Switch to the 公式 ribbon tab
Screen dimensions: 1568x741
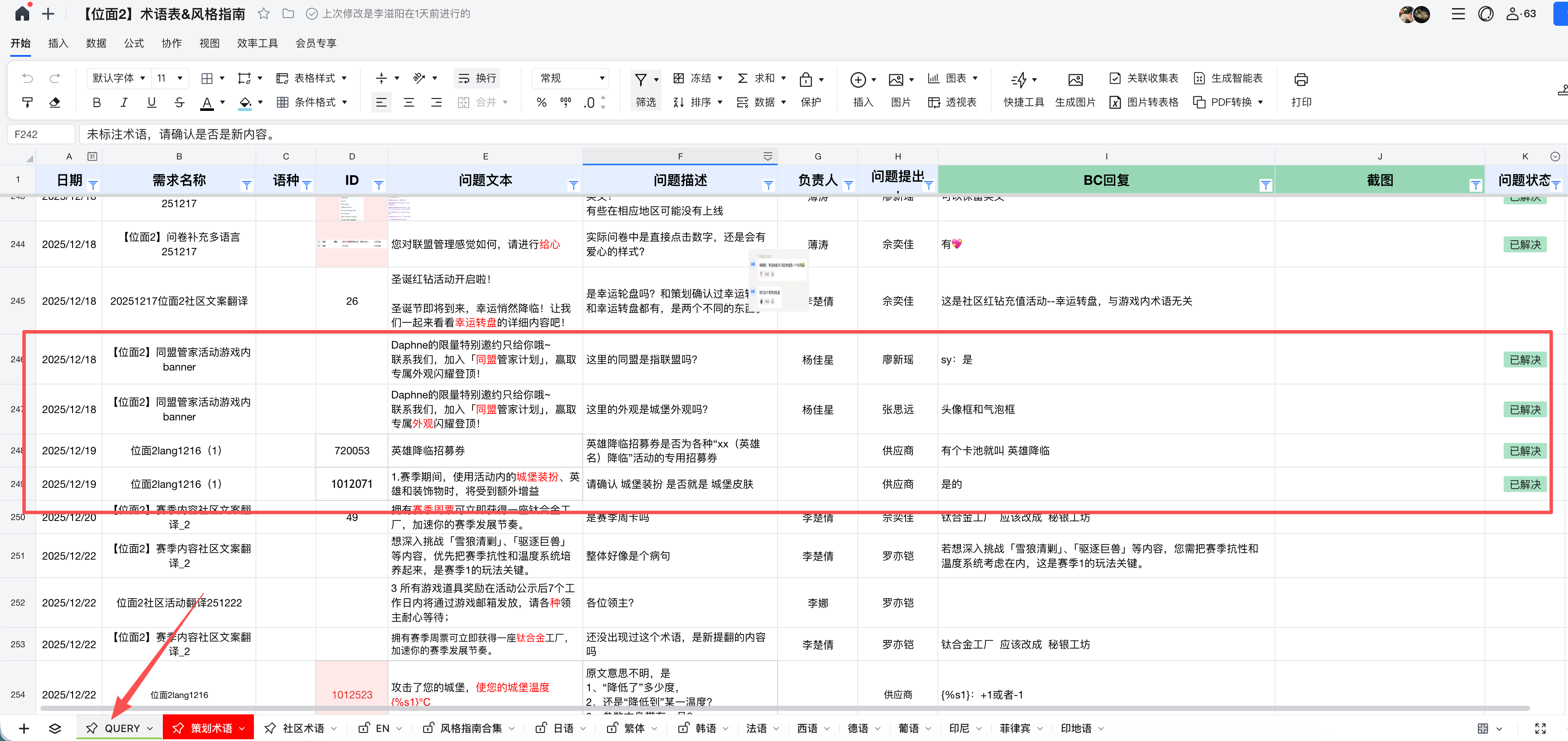point(133,43)
